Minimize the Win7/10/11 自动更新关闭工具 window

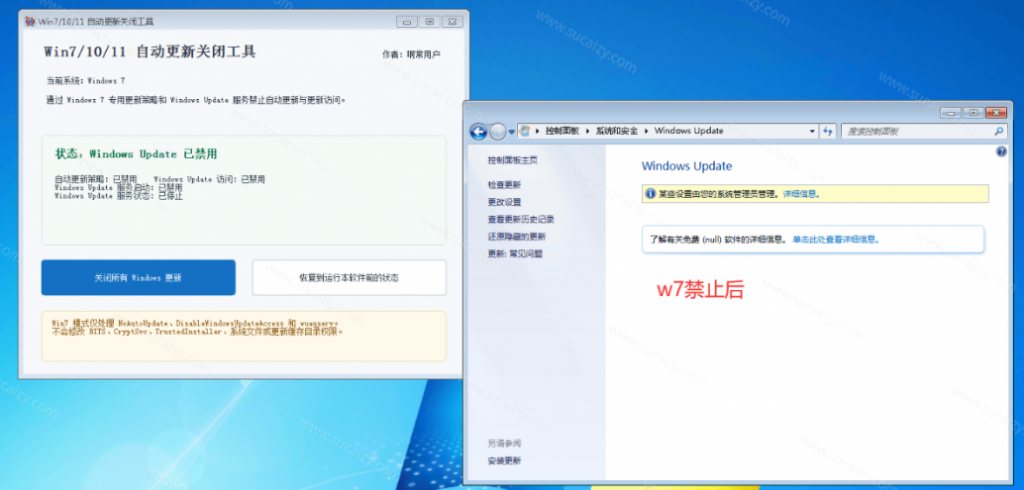pyautogui.click(x=406, y=22)
